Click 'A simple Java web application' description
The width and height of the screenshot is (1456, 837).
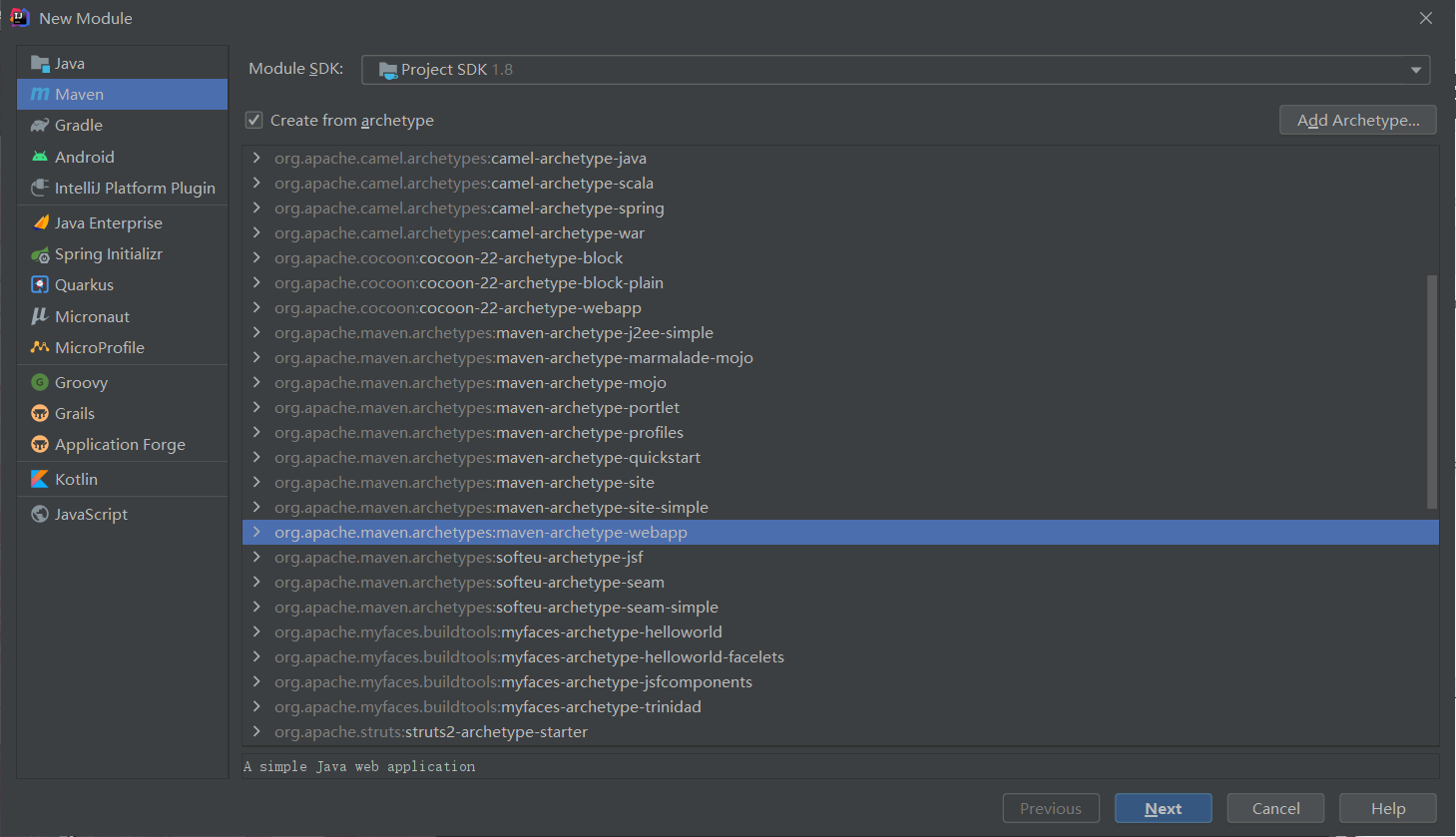359,766
